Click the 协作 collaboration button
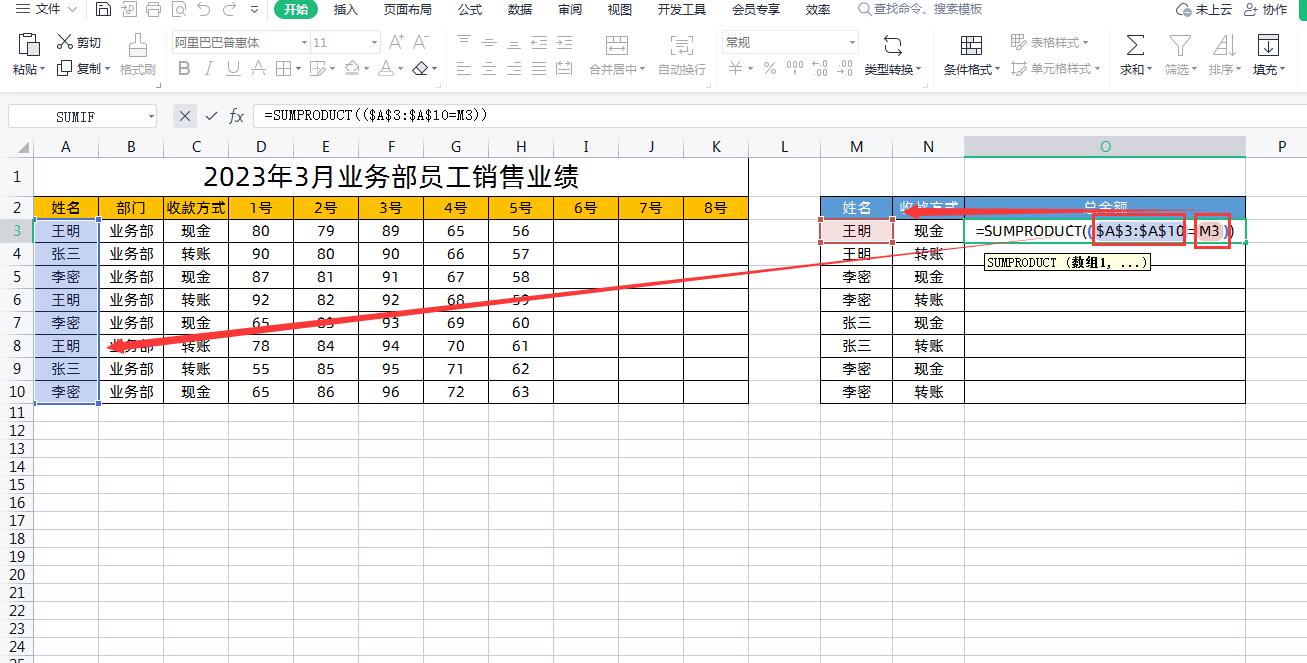This screenshot has height=663, width=1307. [1275, 10]
